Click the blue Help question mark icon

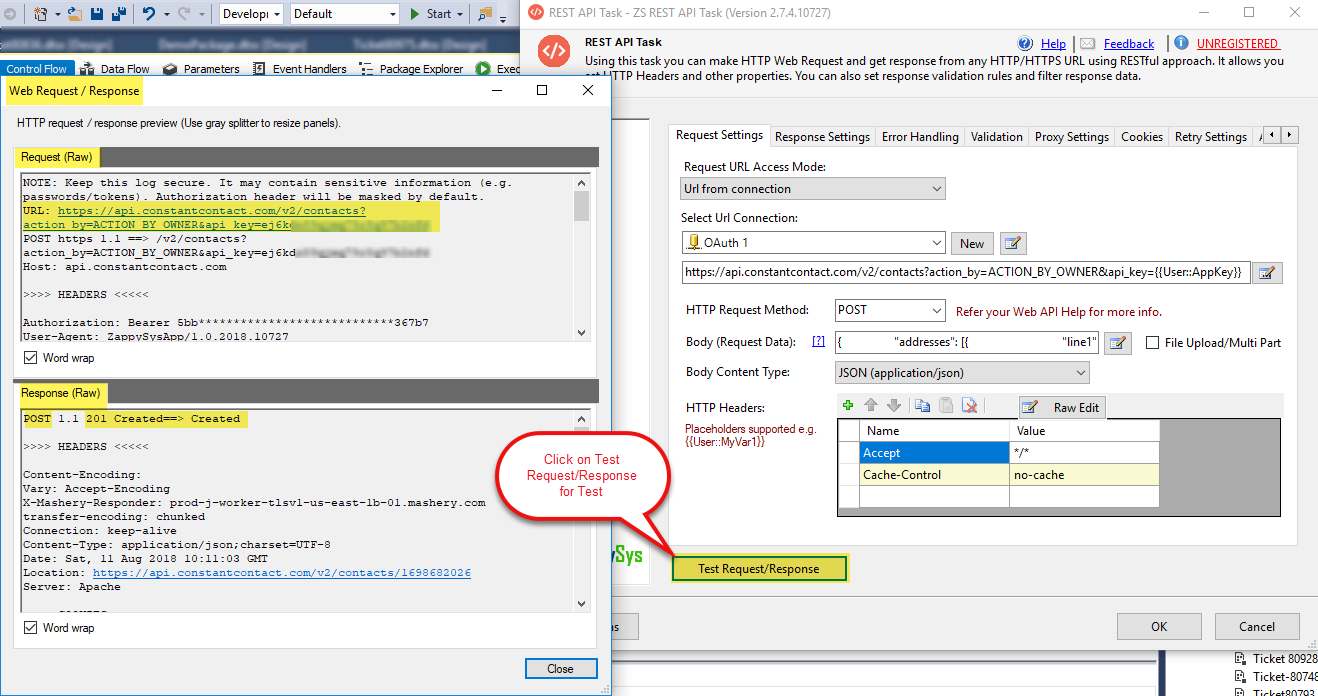point(1025,44)
